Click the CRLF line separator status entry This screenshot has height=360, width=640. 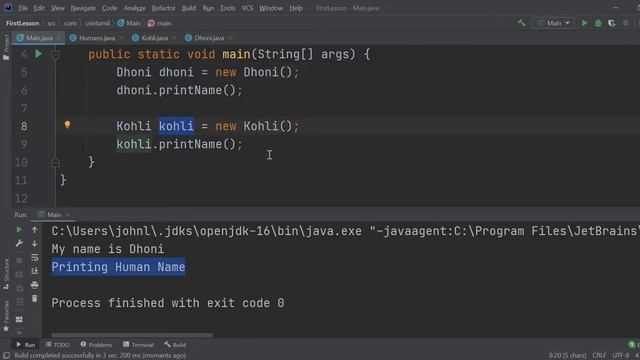(x=599, y=356)
